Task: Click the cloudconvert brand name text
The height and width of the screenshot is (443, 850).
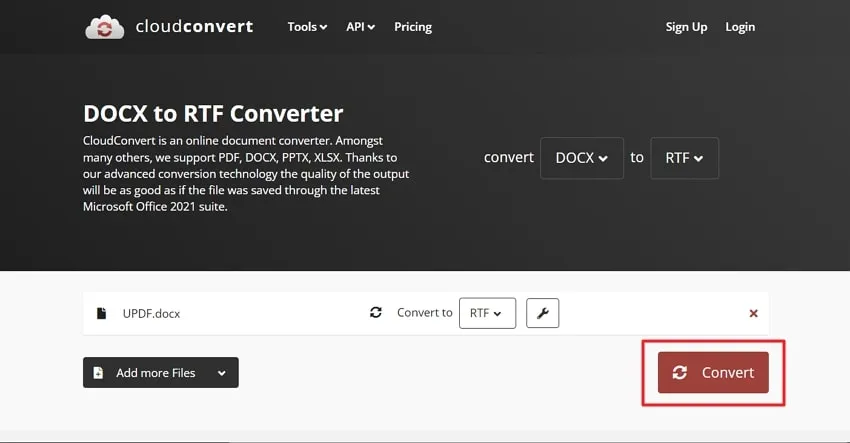Action: point(194,26)
